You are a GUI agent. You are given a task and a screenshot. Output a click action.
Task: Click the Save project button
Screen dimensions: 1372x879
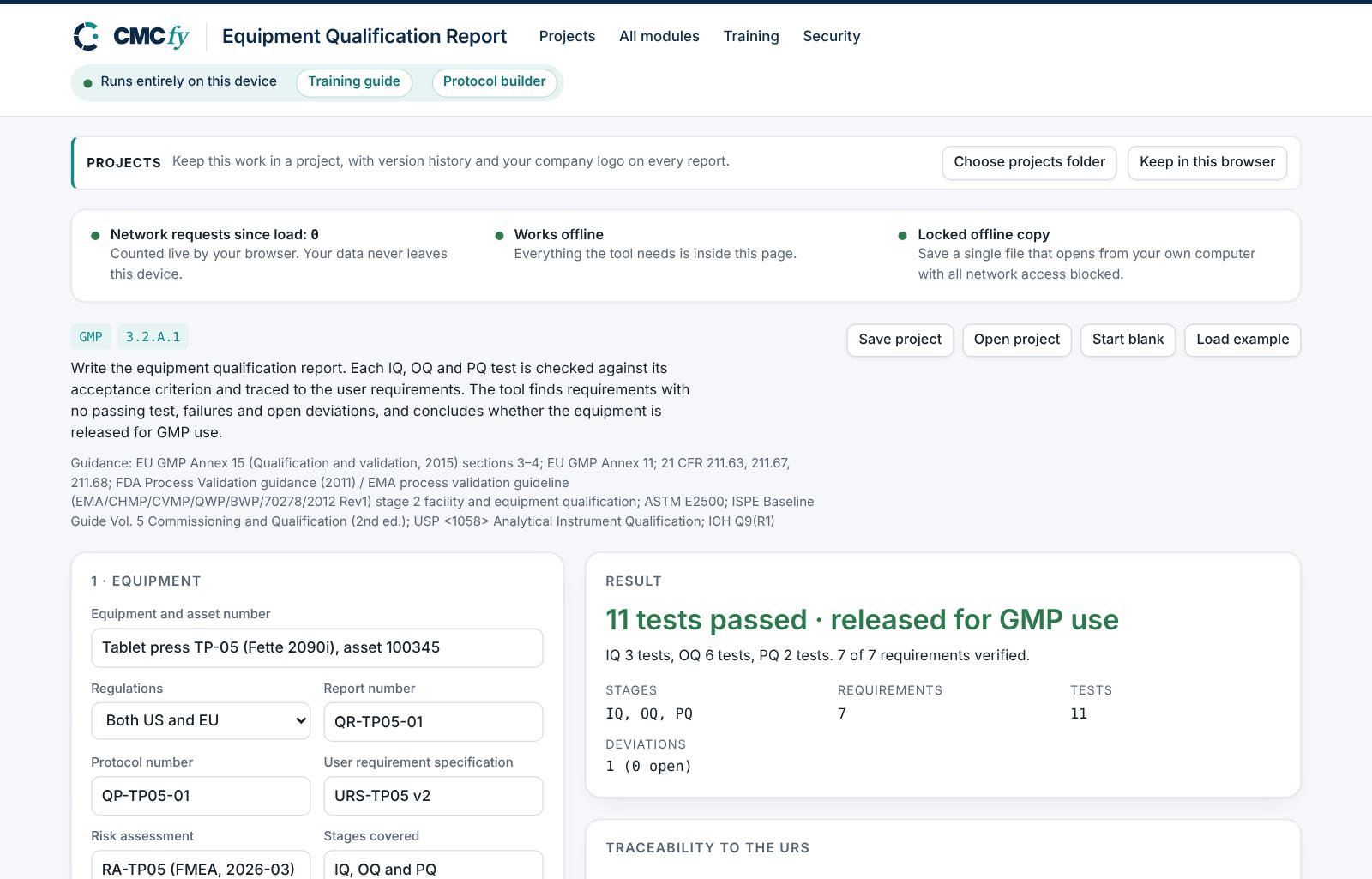point(900,340)
